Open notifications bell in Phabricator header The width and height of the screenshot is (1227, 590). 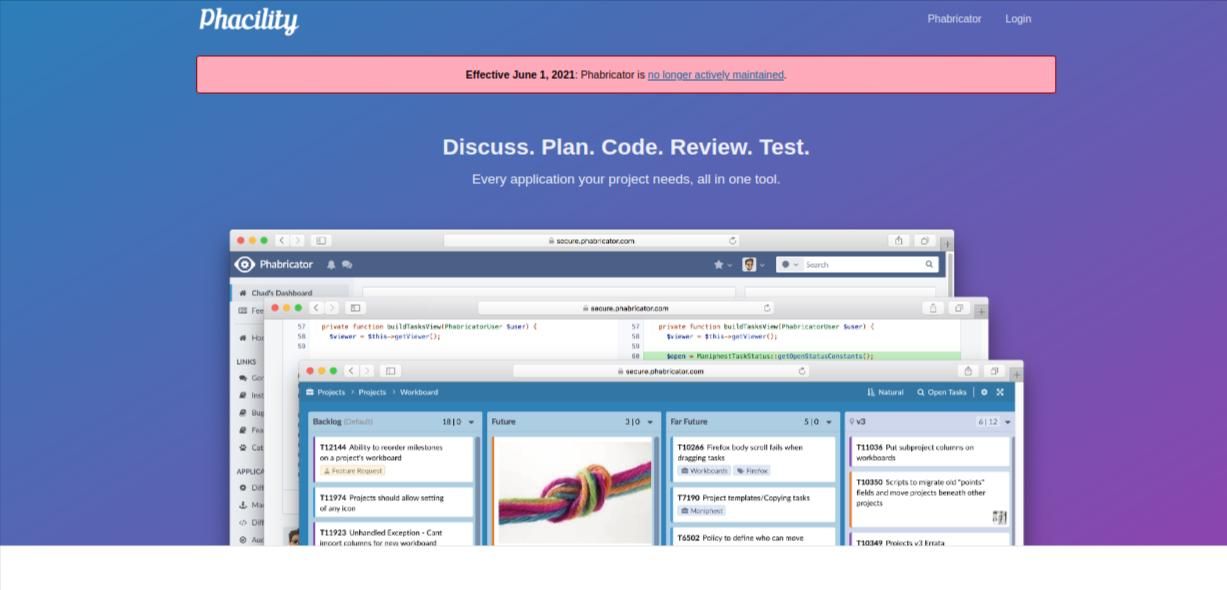[331, 265]
